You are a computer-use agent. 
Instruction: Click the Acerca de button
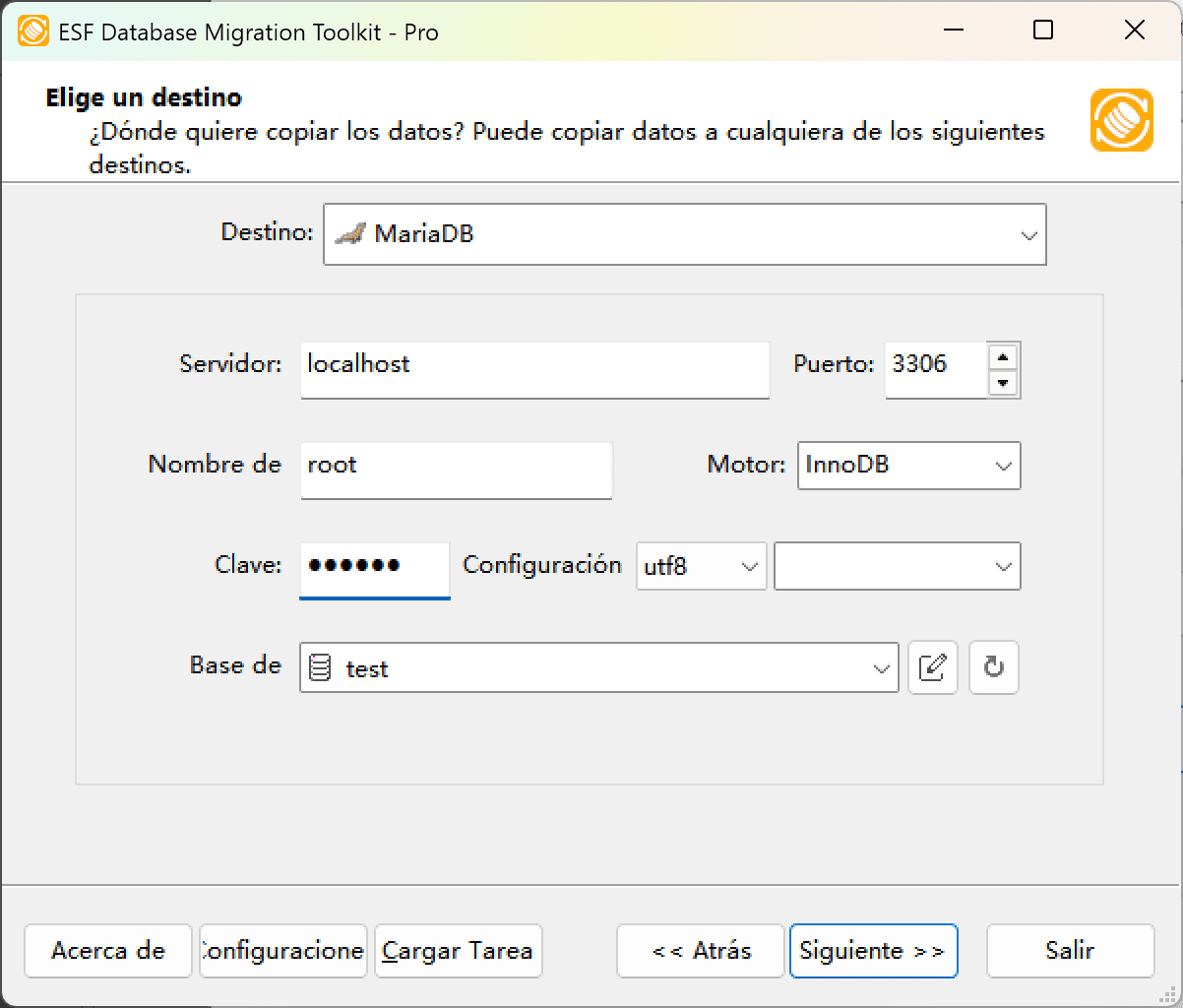point(107,951)
